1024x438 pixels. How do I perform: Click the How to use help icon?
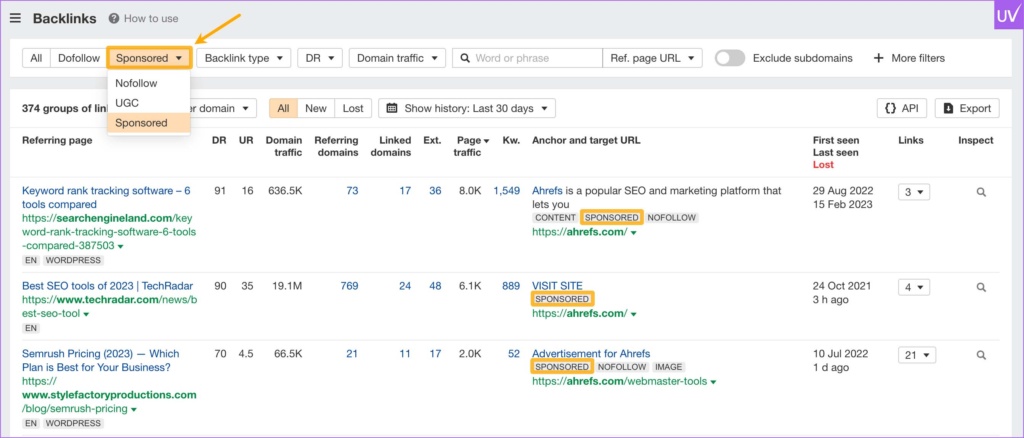click(x=115, y=18)
